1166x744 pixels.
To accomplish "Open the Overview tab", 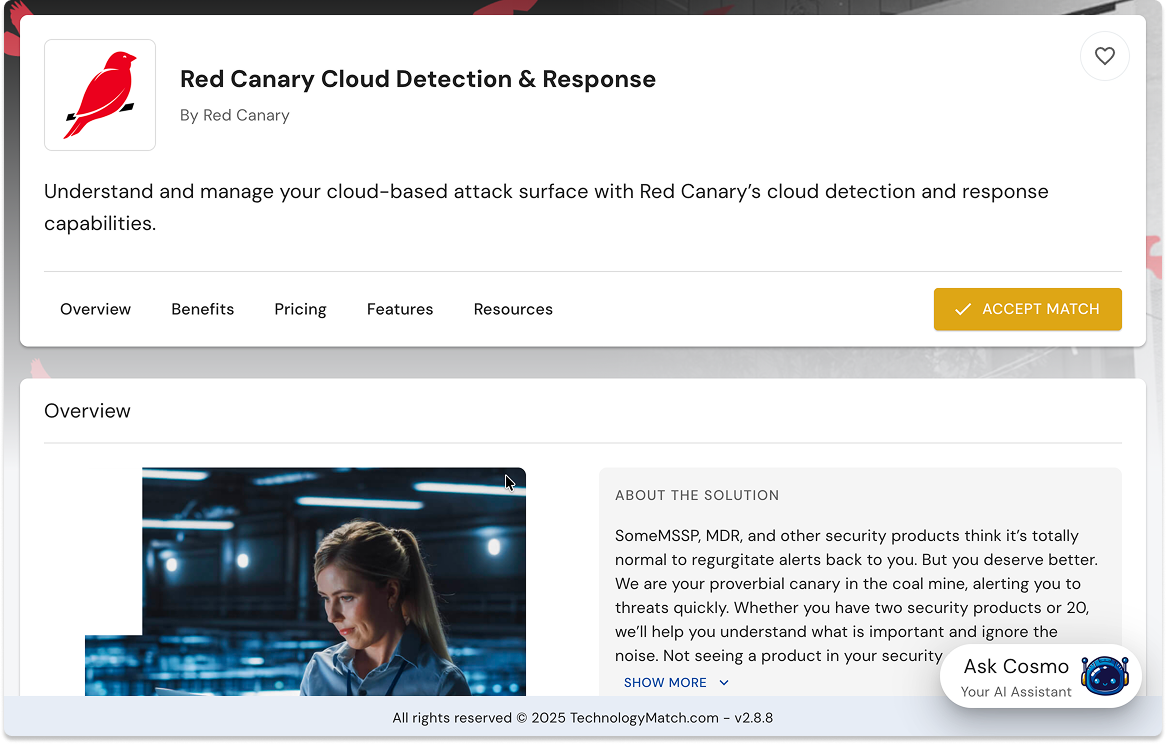I will (x=95, y=309).
